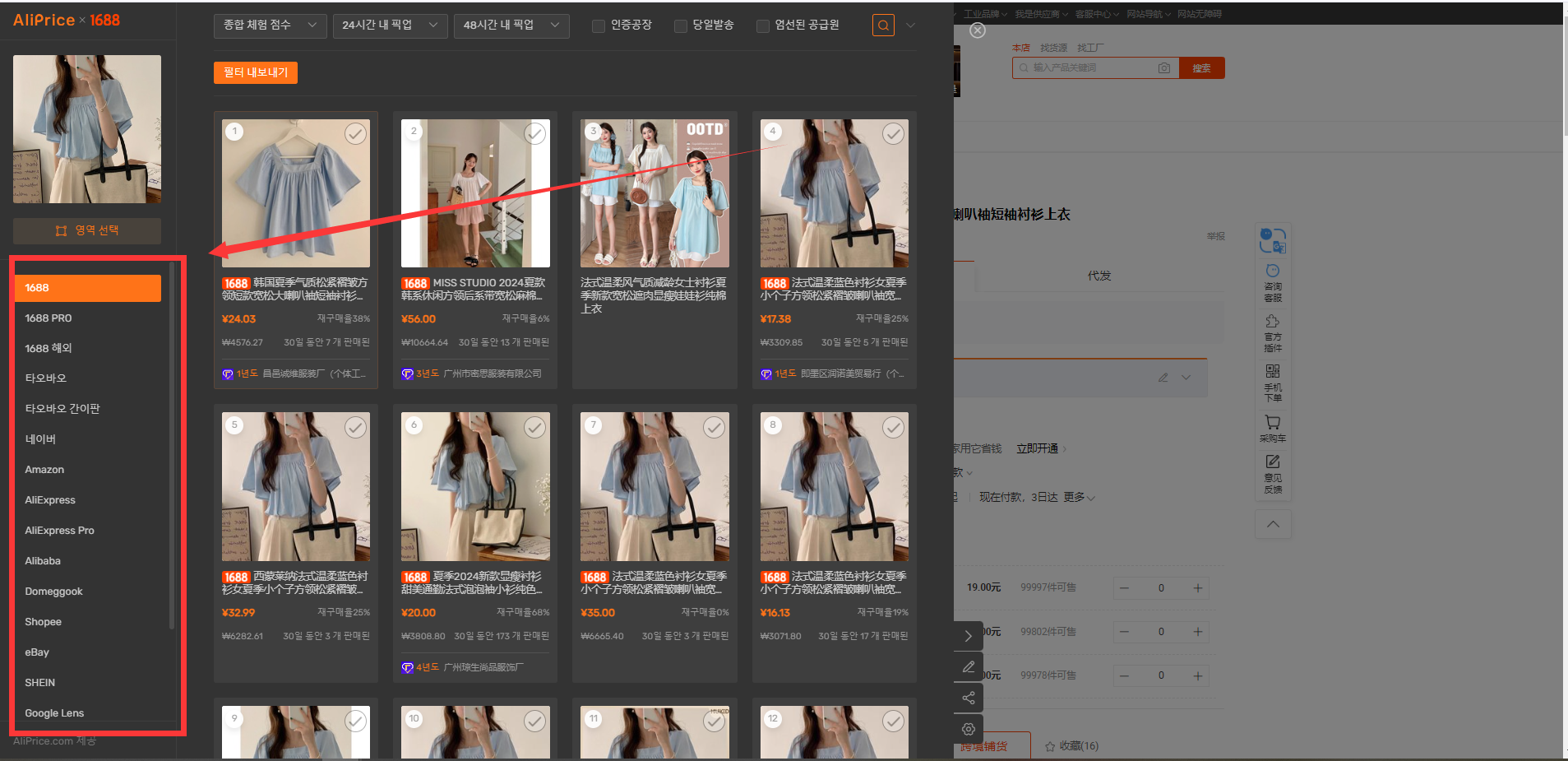The image size is (1568, 761).
Task: Click the 필터 내보내기 button
Action: (256, 72)
